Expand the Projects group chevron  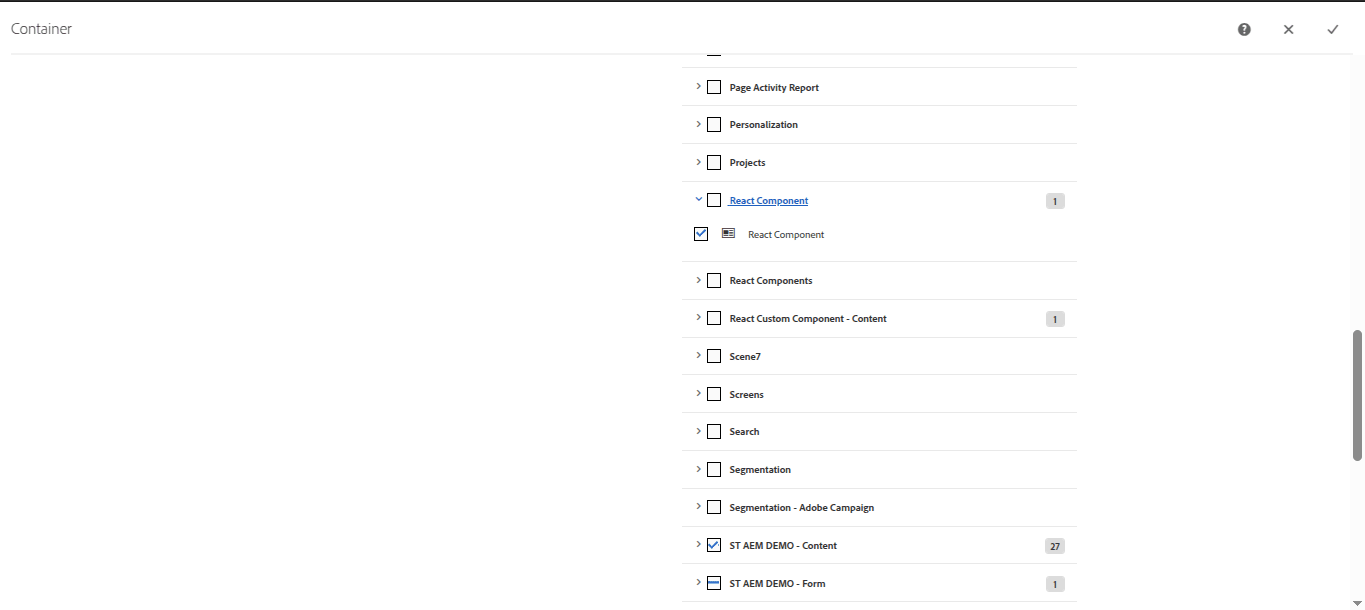[698, 162]
